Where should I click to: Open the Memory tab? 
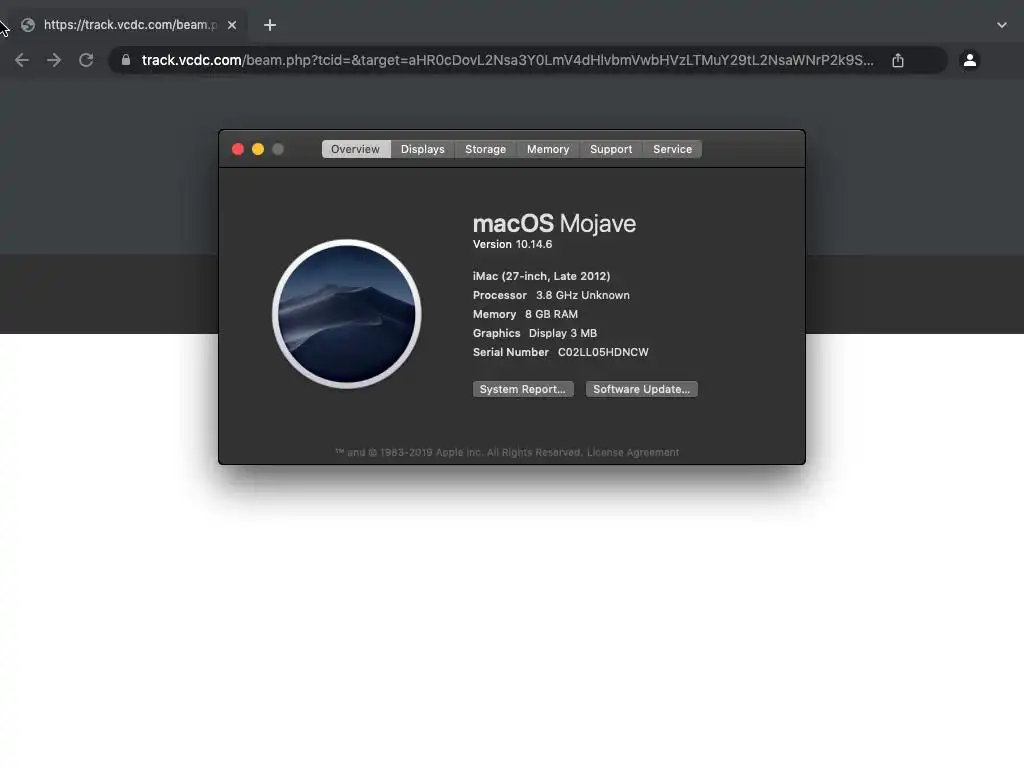pos(548,149)
